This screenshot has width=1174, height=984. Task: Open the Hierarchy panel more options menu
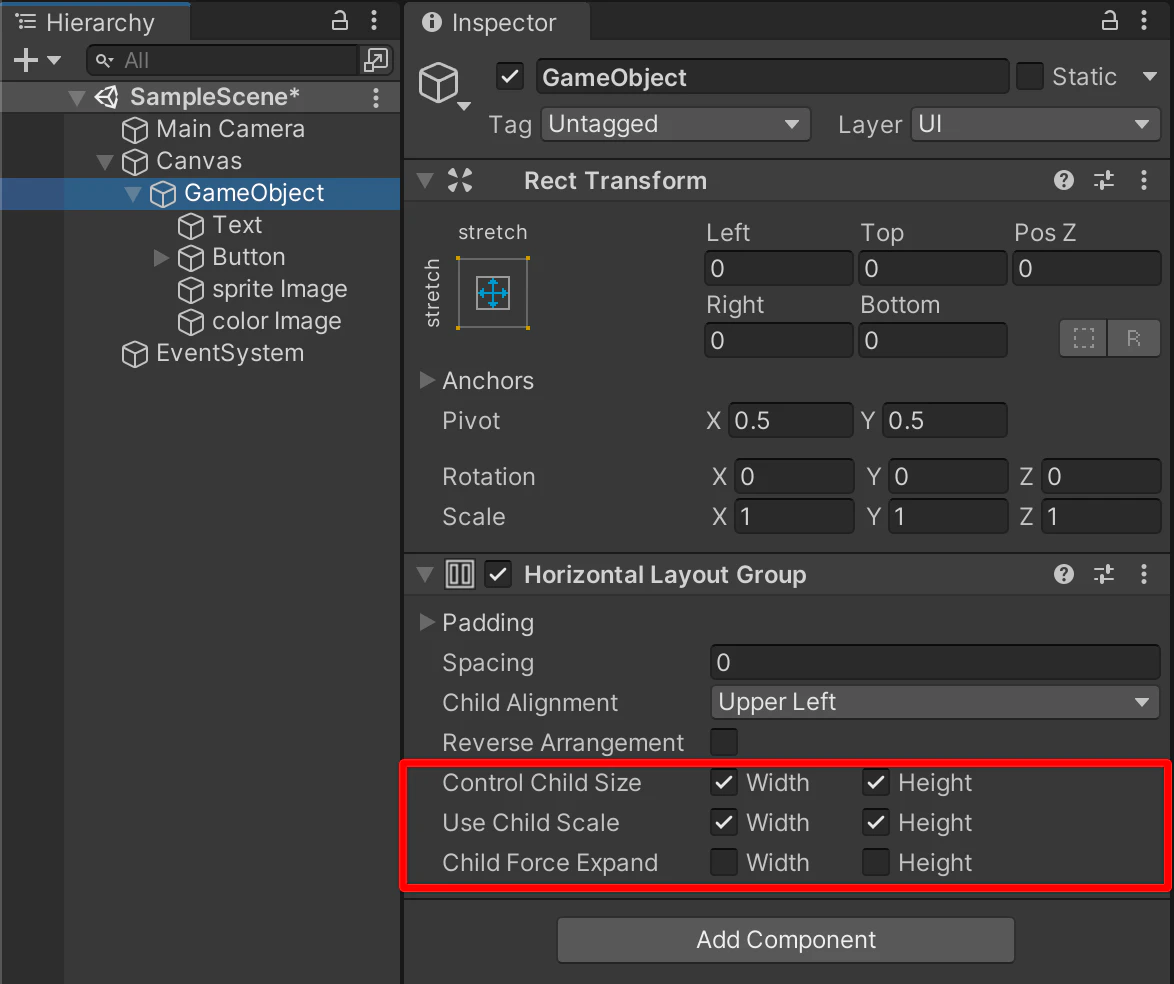[x=374, y=20]
